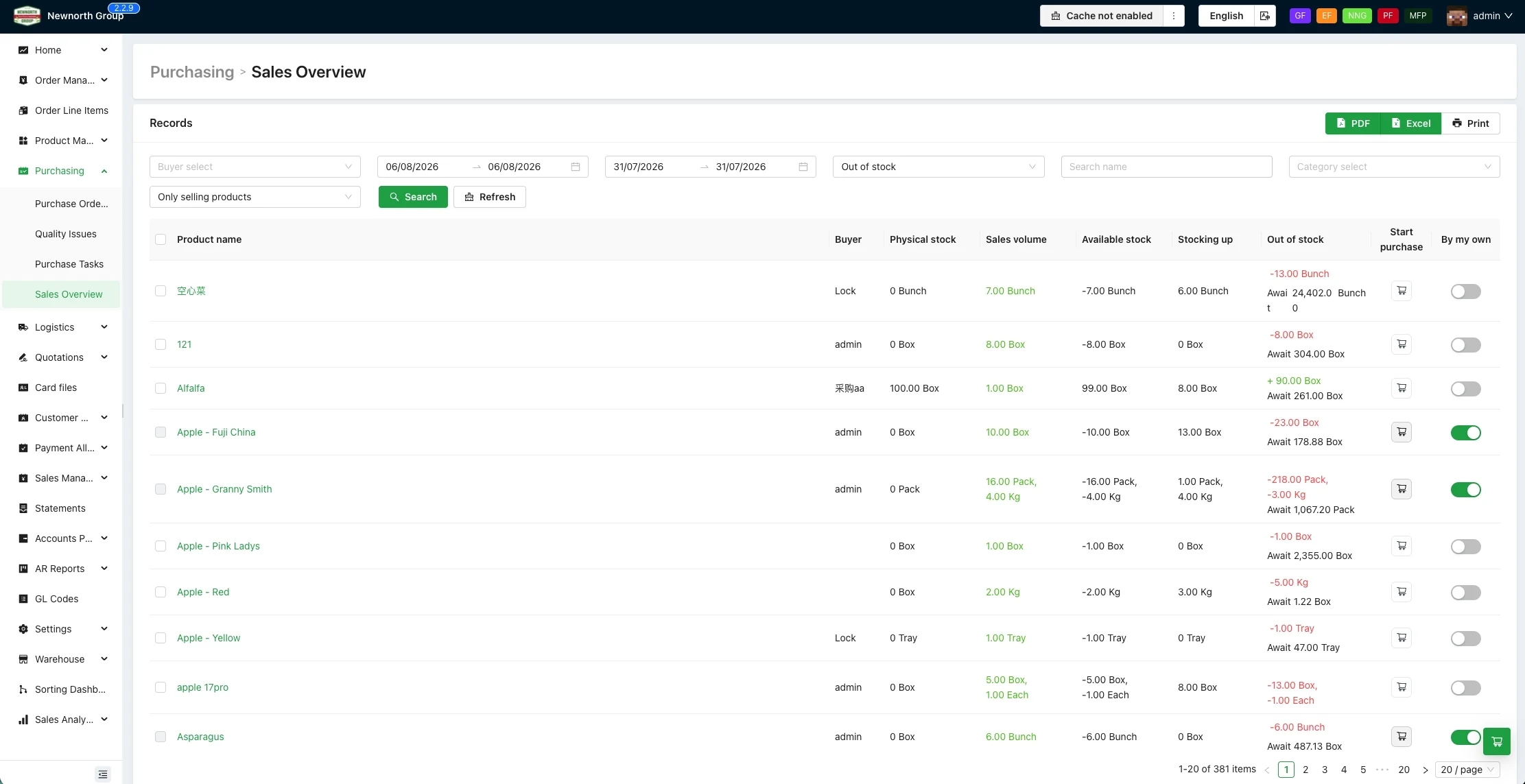Click start purchase cart icon for 121 row
This screenshot has height=784, width=1525.
1402,344
